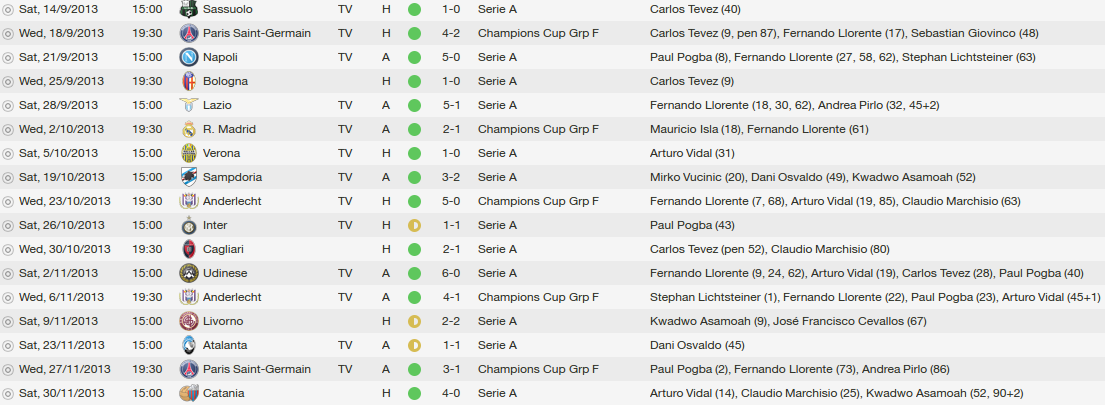Click the Catania club crest
The width and height of the screenshot is (1105, 405).
pos(188,393)
